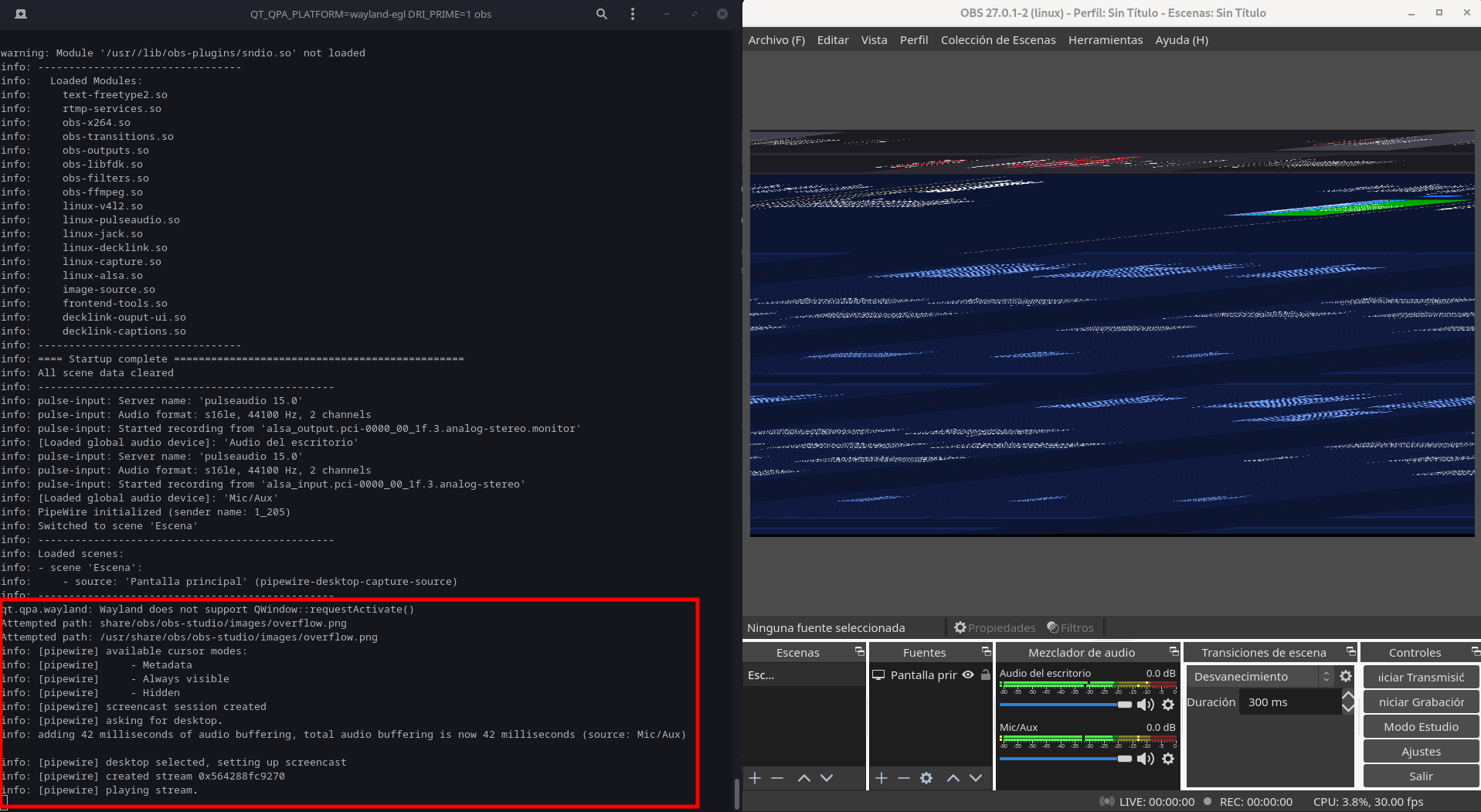Open Audio del escritorio settings gear

(1167, 705)
